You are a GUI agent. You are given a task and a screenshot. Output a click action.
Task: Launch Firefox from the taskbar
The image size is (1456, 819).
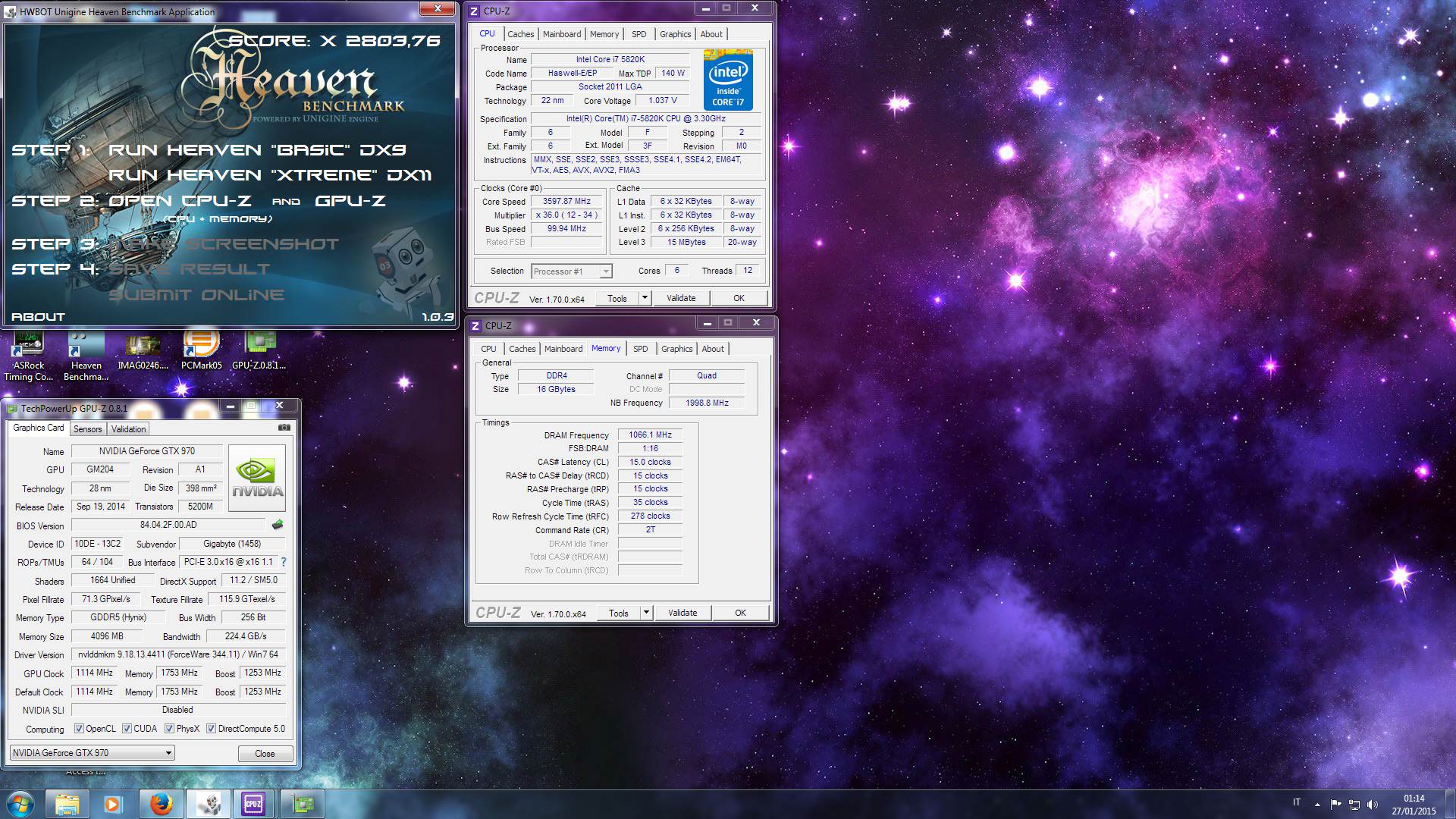pos(161,804)
